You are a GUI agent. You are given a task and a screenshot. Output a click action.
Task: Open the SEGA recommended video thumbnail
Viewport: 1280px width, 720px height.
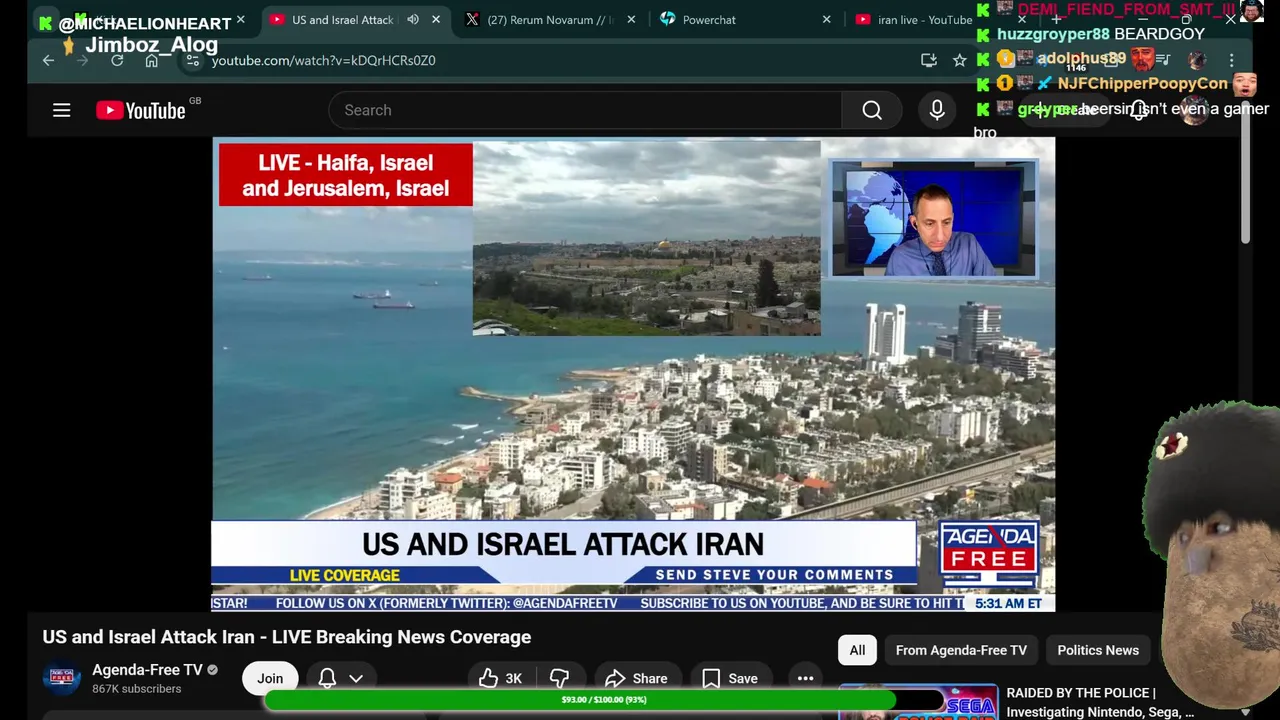(x=918, y=702)
